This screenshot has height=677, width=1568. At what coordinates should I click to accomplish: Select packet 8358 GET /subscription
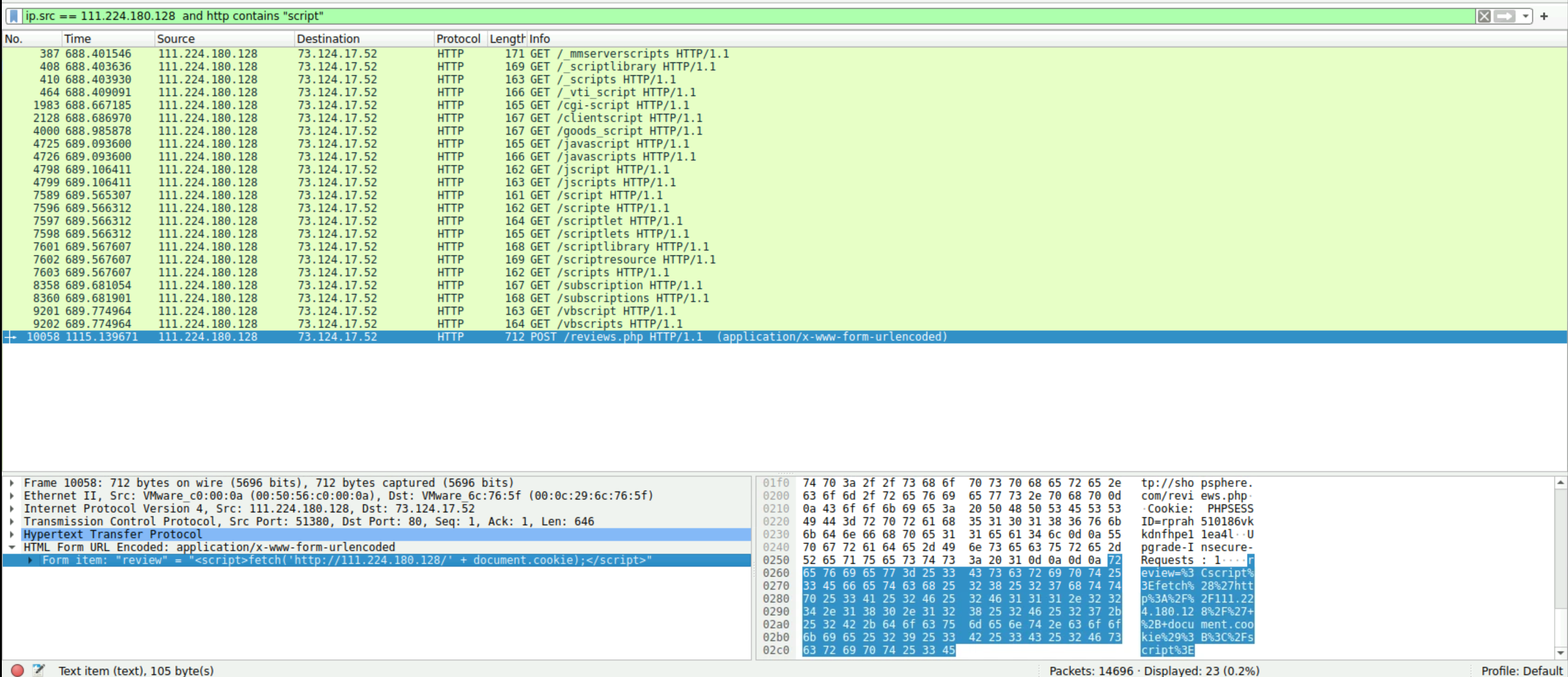(784, 286)
